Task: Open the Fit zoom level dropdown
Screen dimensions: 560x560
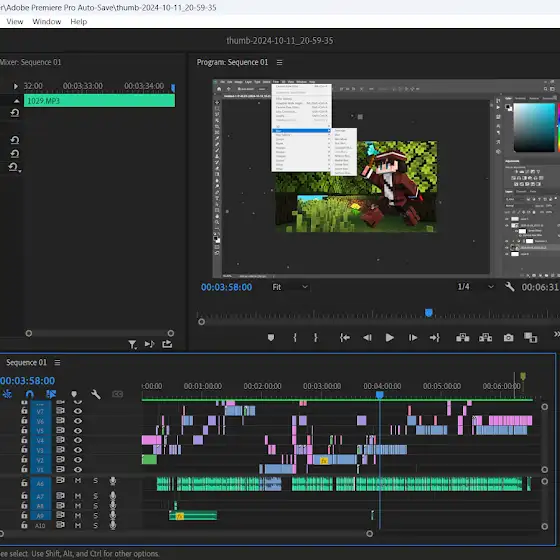Action: 290,287
